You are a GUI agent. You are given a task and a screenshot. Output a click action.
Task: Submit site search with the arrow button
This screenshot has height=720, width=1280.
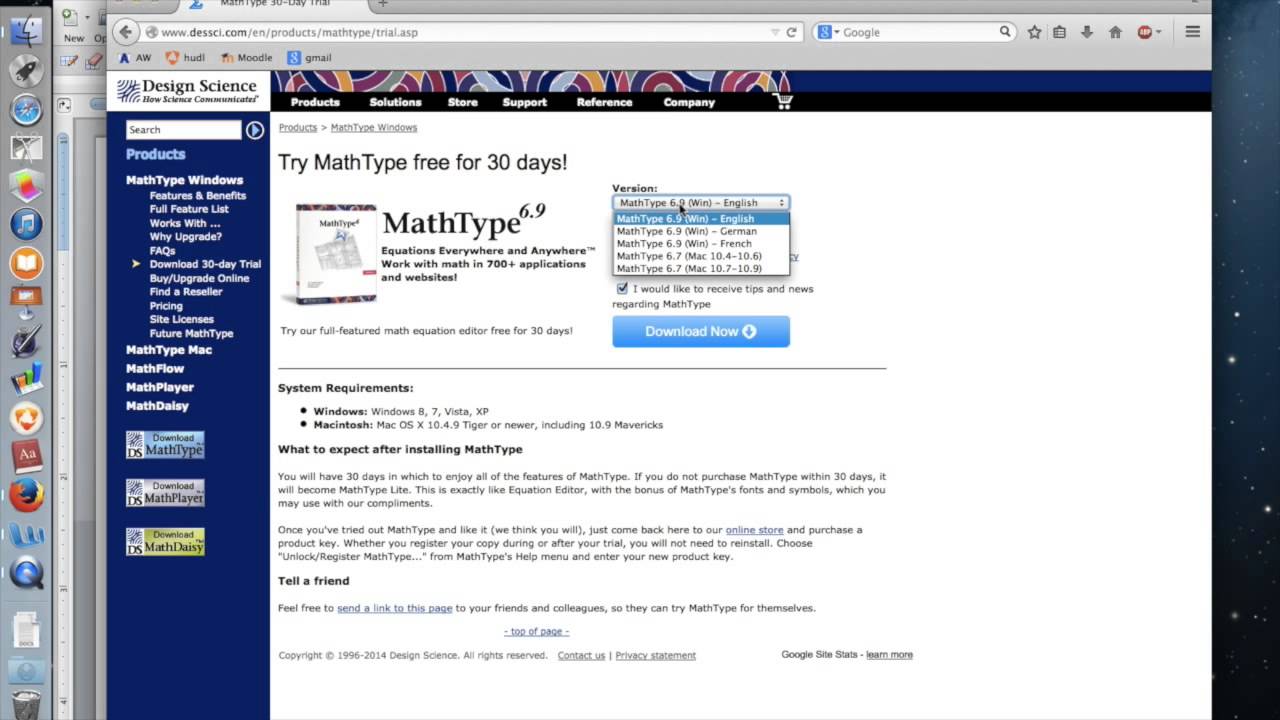pos(255,130)
